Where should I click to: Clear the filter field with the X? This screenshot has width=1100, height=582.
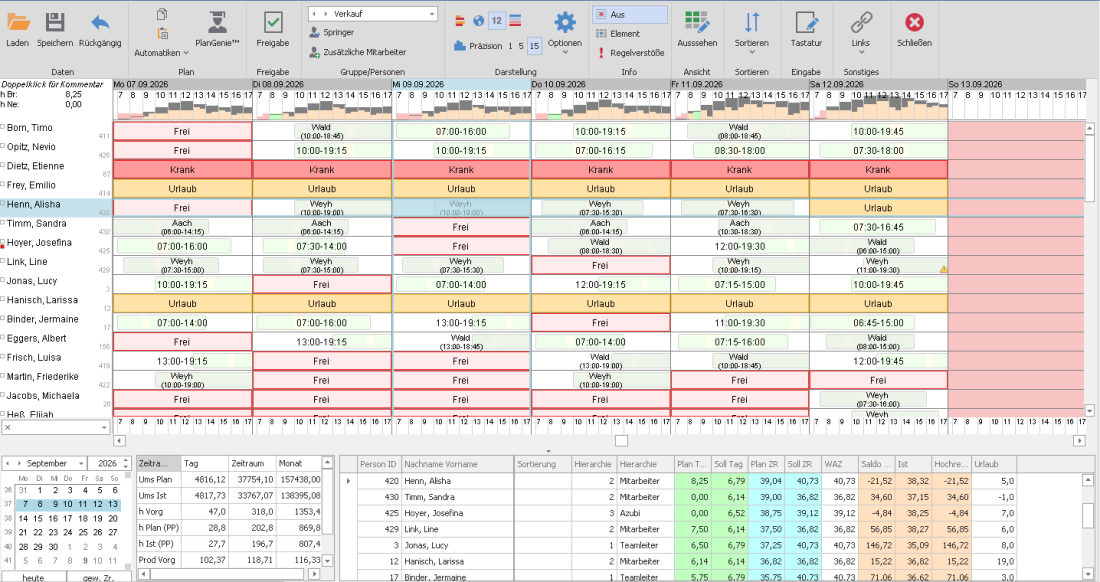tap(8, 427)
